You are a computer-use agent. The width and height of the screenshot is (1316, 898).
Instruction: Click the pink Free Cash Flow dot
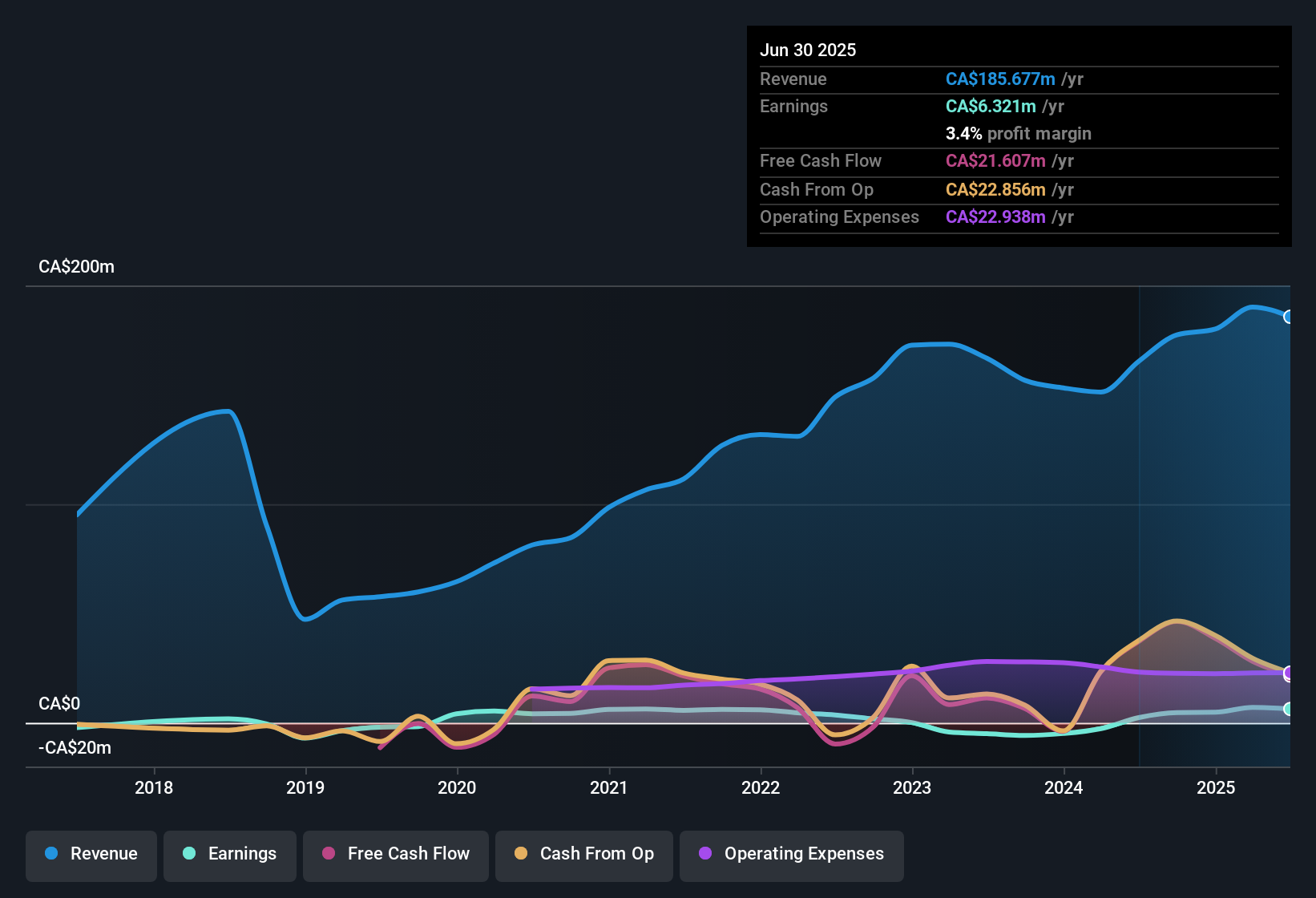(x=329, y=853)
